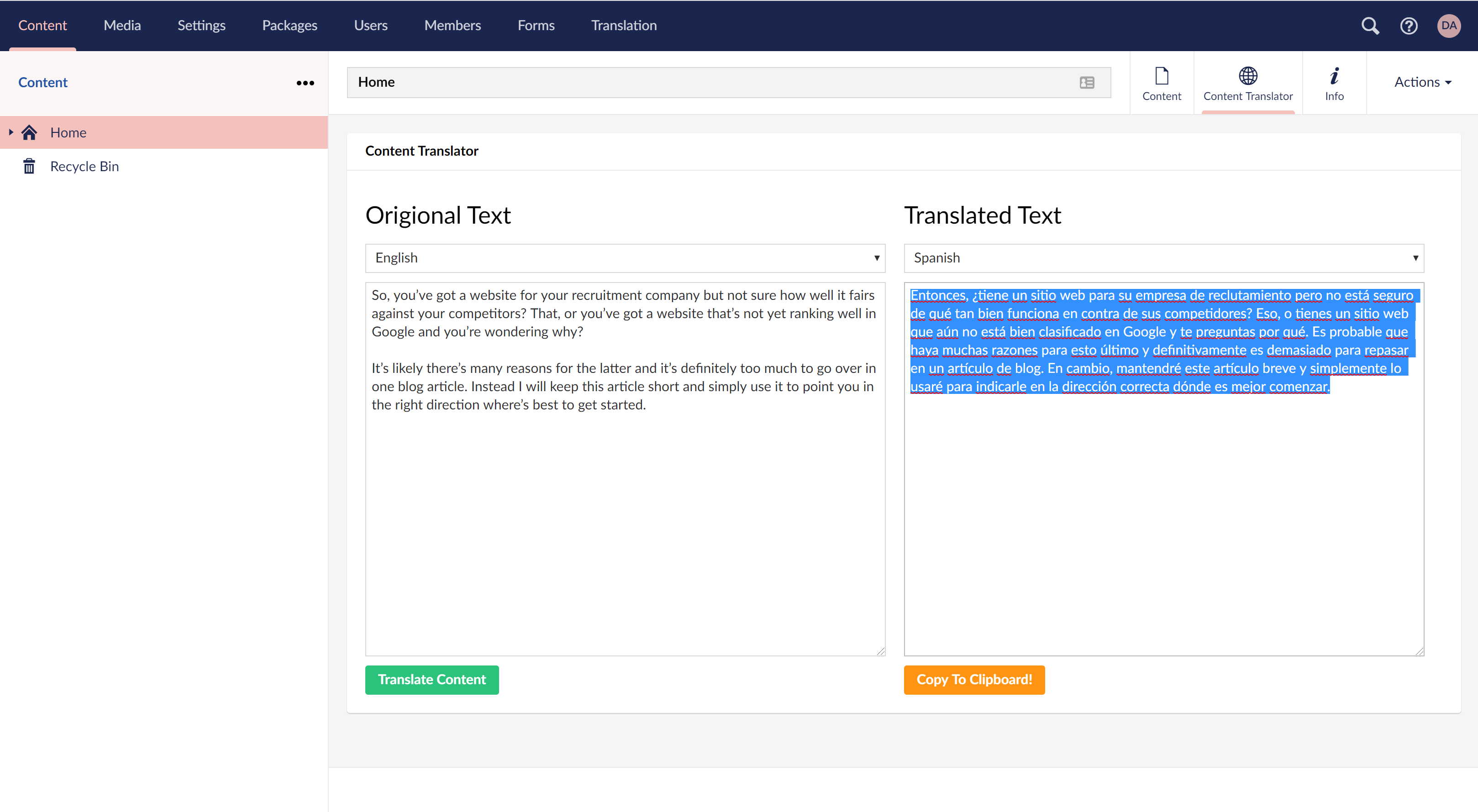1478x812 pixels.
Task: Open the Content section options ellipsis
Action: point(305,83)
